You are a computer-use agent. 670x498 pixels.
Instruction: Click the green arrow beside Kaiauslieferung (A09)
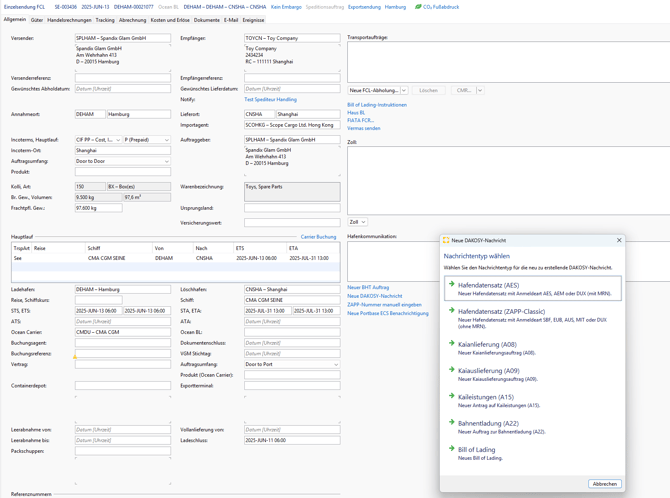coord(451,369)
